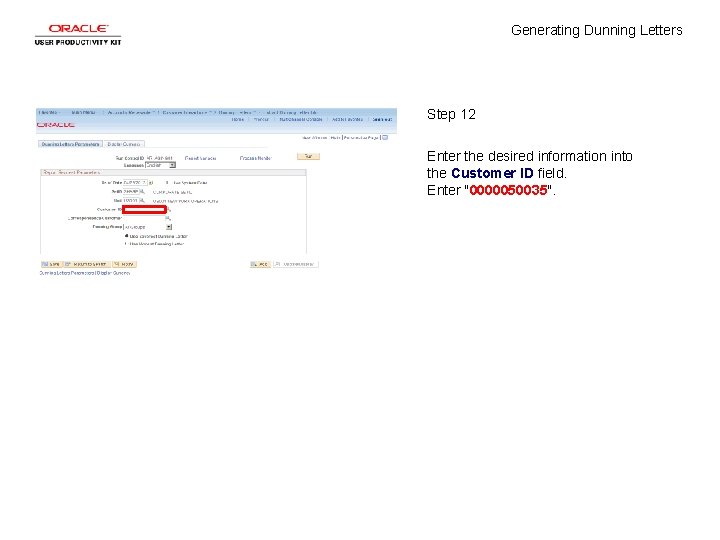Screen dimensions: 720x540
Task: Open the SetID lookup magnifier icon
Action: click(x=142, y=191)
